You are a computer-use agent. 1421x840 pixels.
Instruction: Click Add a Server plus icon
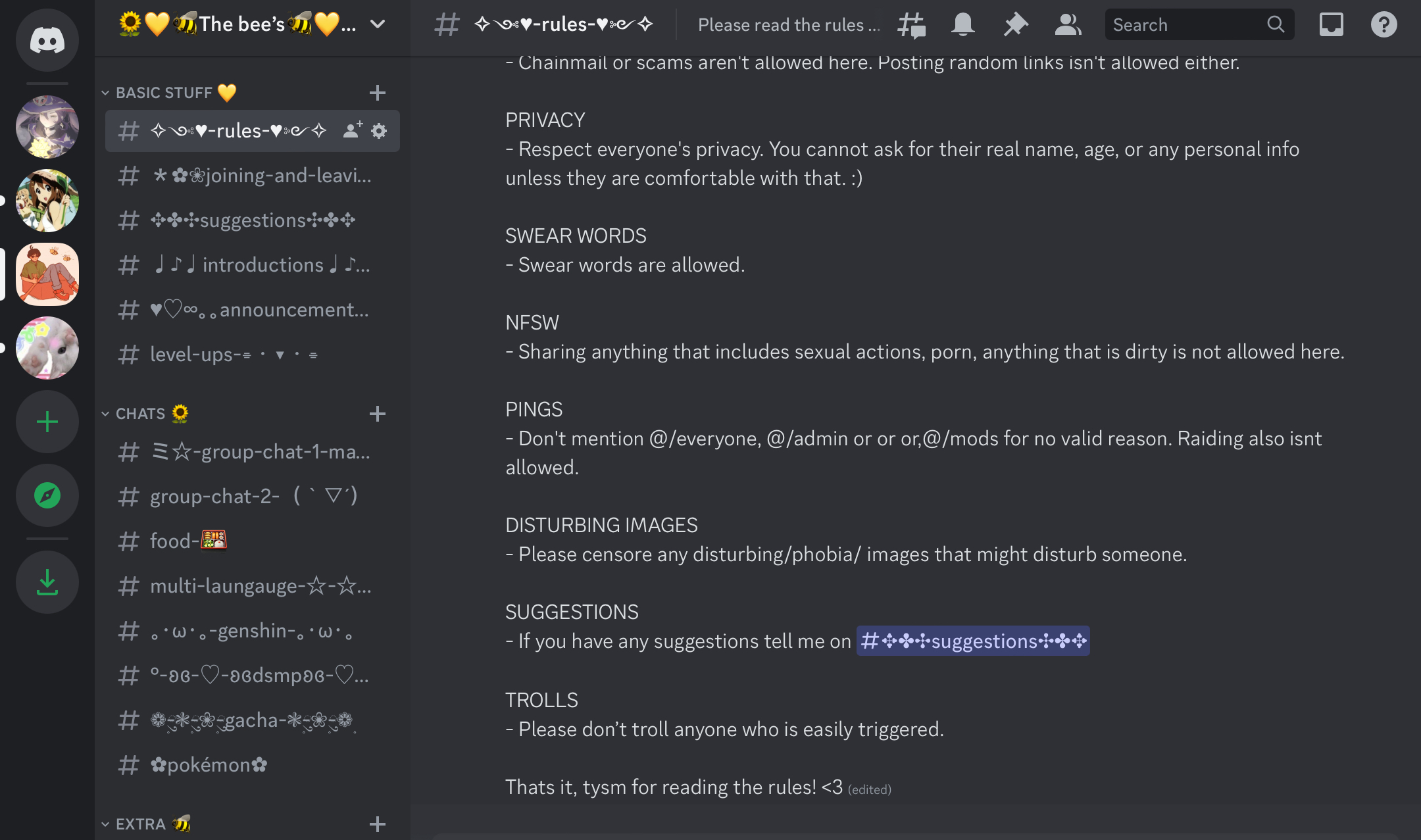[x=47, y=422]
